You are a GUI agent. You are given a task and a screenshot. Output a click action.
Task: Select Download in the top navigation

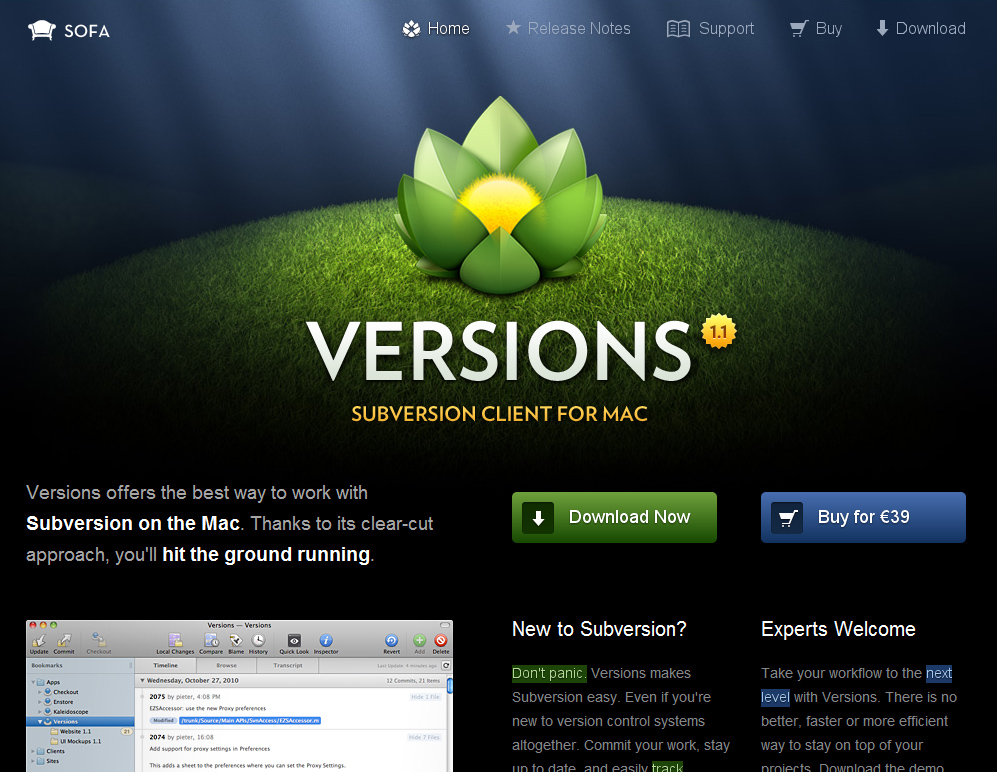pyautogui.click(x=921, y=29)
